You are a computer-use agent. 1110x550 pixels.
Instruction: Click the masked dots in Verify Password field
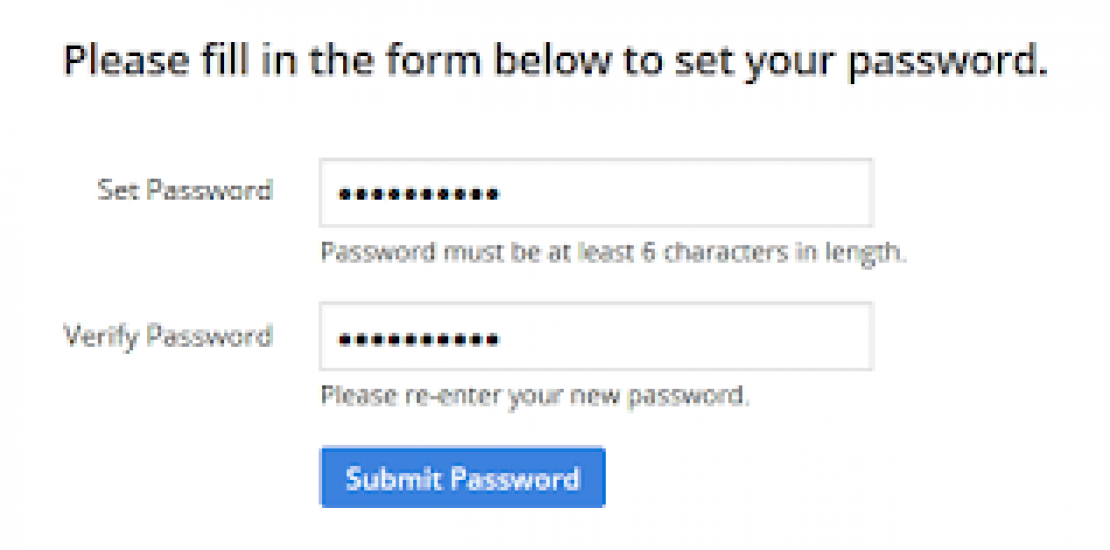[x=418, y=339]
